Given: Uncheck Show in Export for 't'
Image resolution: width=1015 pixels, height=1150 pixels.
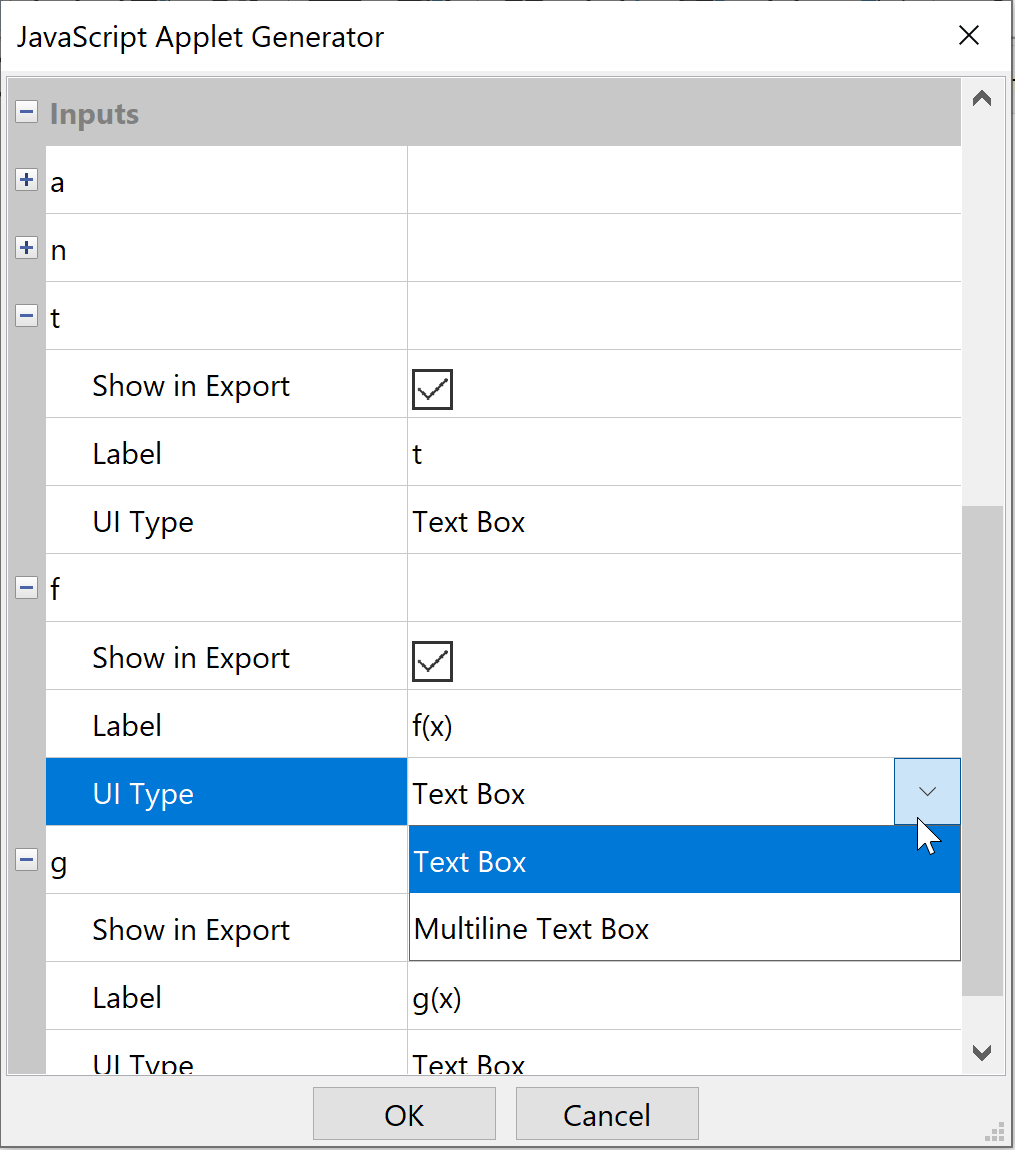Looking at the screenshot, I should pos(431,388).
